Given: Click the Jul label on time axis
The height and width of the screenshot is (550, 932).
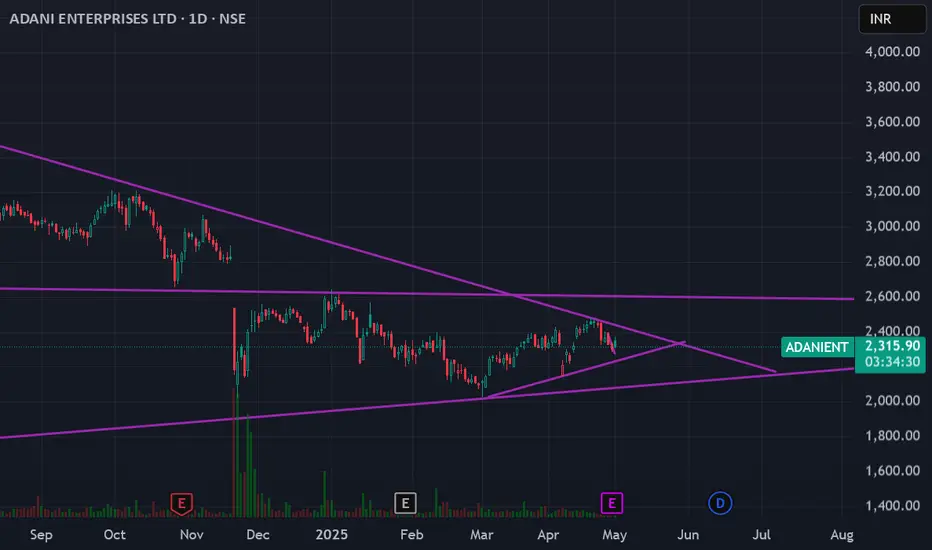Looking at the screenshot, I should pos(761,535).
